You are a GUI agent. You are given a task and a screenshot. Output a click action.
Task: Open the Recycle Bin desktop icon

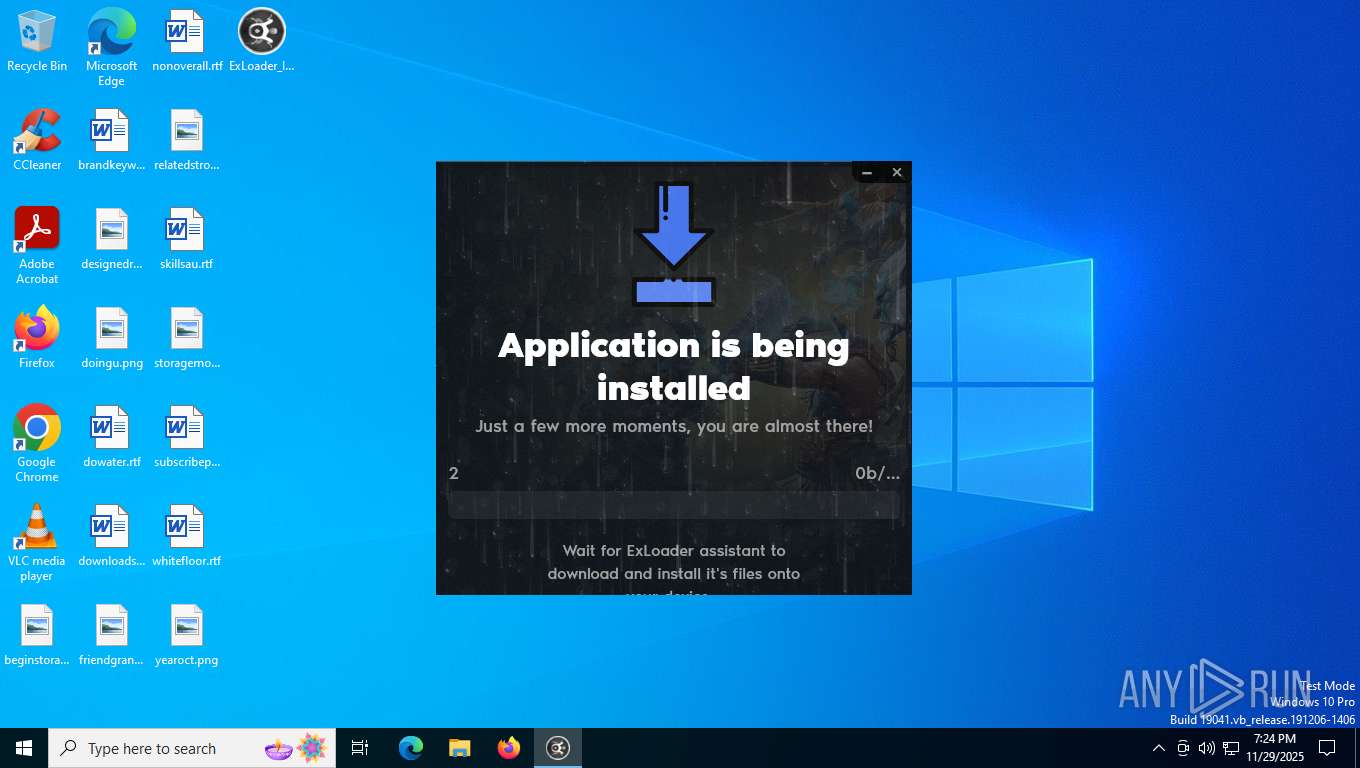[37, 41]
